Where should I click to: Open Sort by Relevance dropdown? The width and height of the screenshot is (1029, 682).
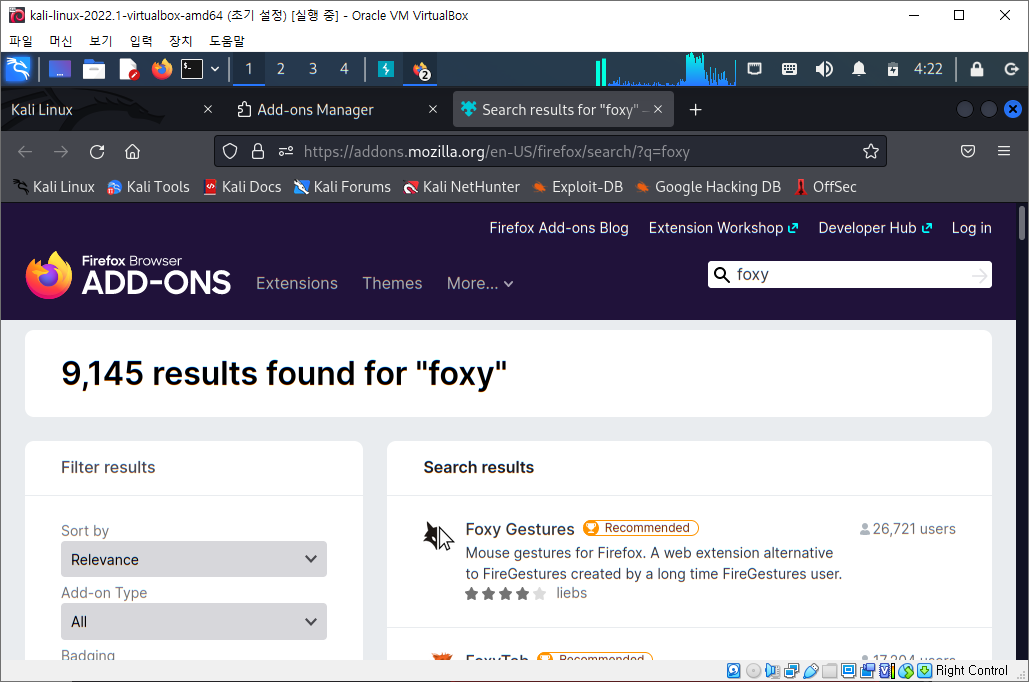tap(194, 559)
